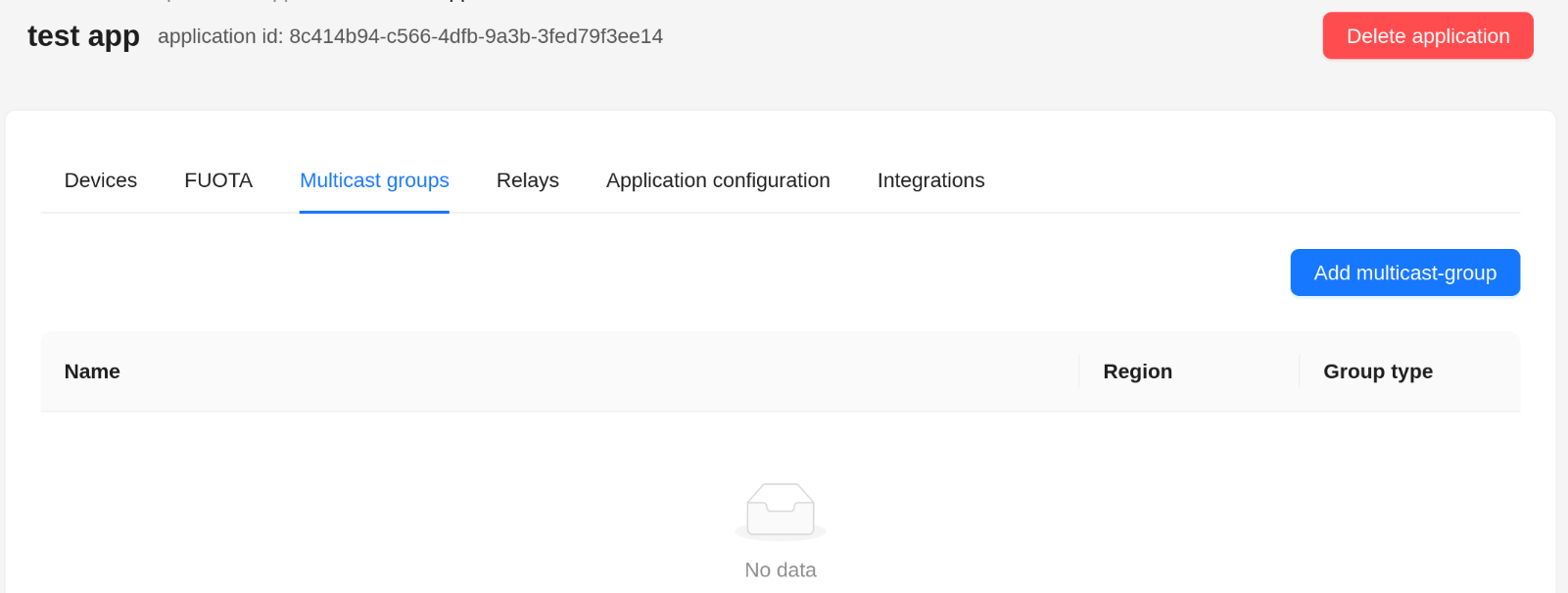This screenshot has height=593, width=1568.
Task: Switch to the Integrations tab
Action: [x=930, y=180]
